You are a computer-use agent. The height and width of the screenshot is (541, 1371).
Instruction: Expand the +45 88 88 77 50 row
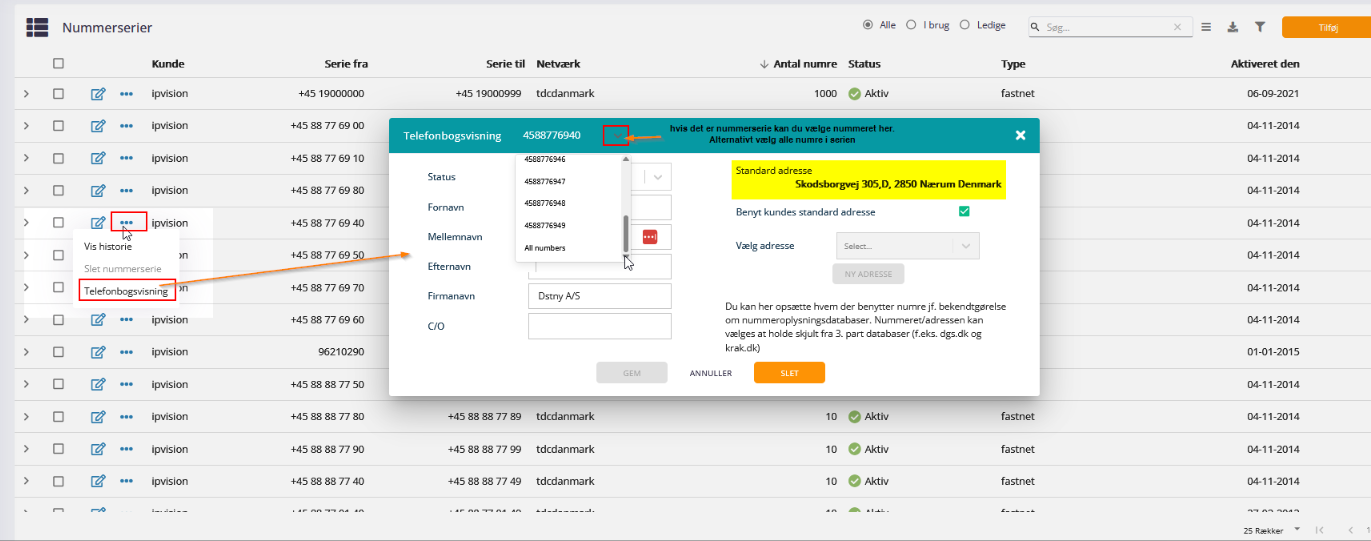26,384
